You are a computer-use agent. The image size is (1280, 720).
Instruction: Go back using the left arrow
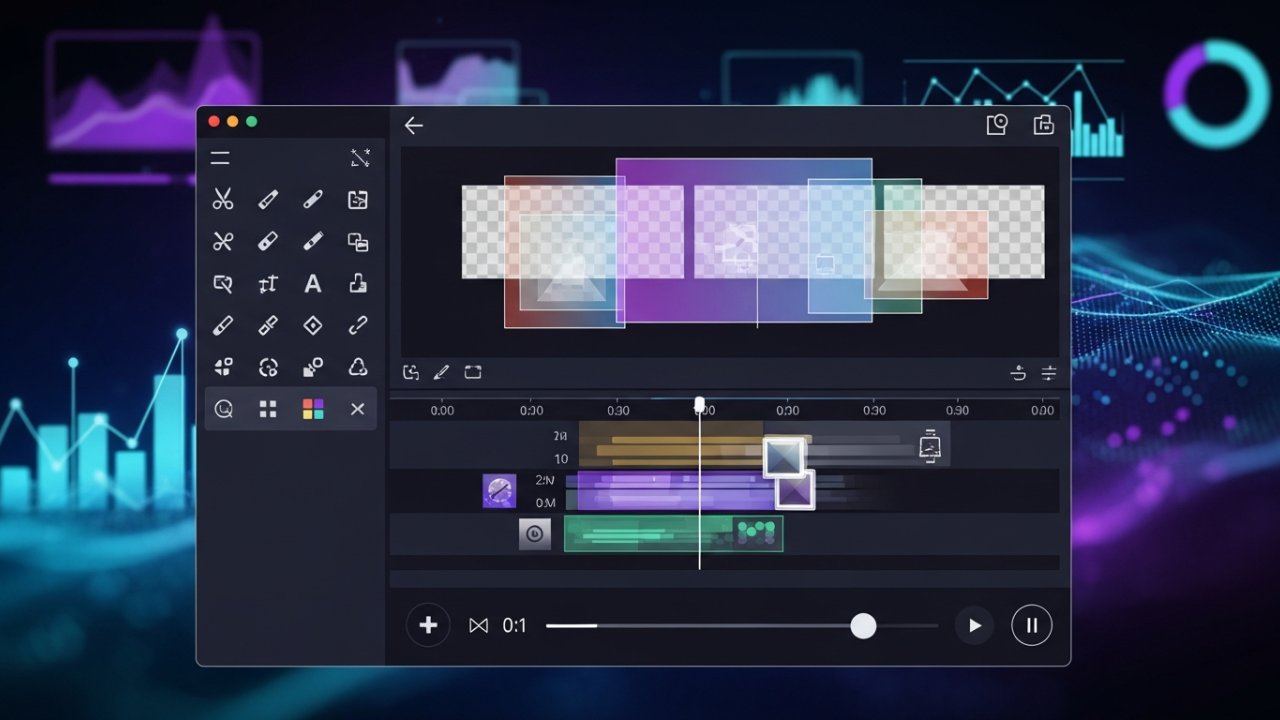pos(413,126)
